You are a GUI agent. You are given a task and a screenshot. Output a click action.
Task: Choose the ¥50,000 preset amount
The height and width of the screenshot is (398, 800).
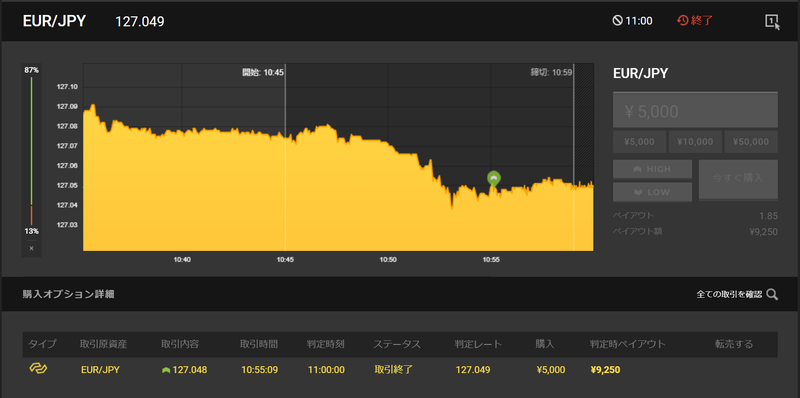(751, 142)
